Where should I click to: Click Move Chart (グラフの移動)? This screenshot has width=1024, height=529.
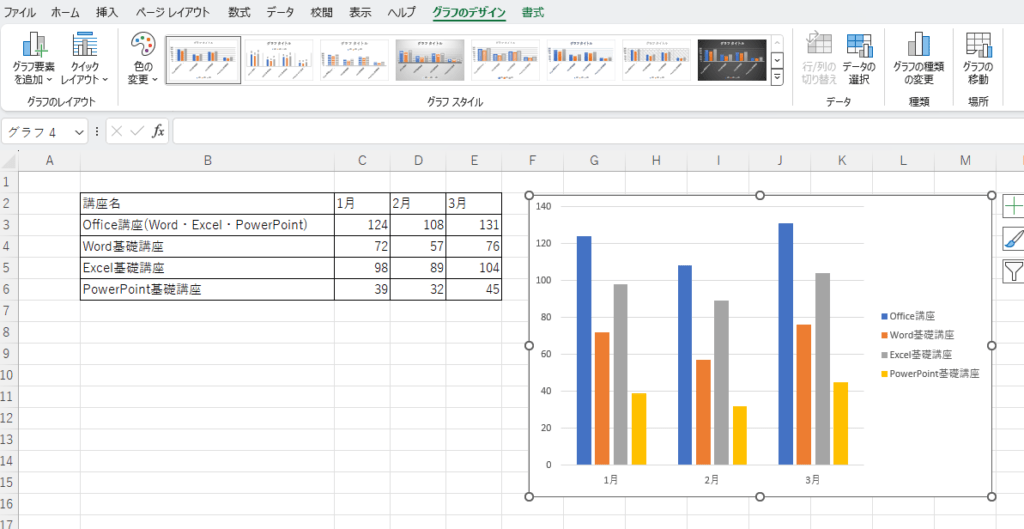pos(978,59)
